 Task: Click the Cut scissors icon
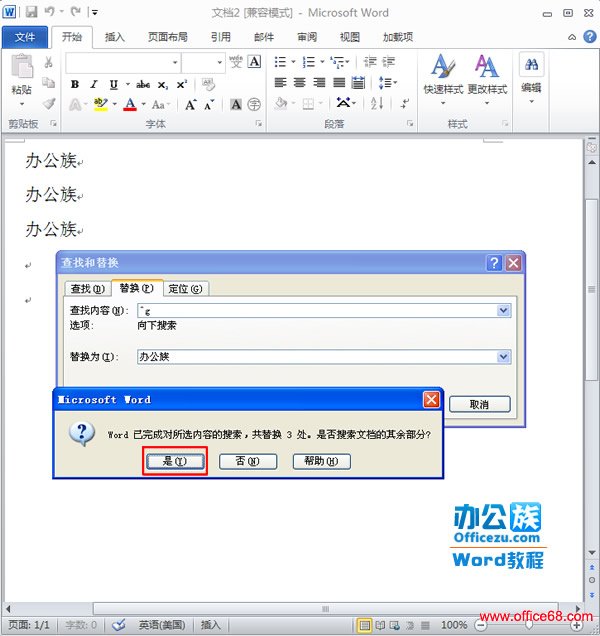(x=48, y=62)
